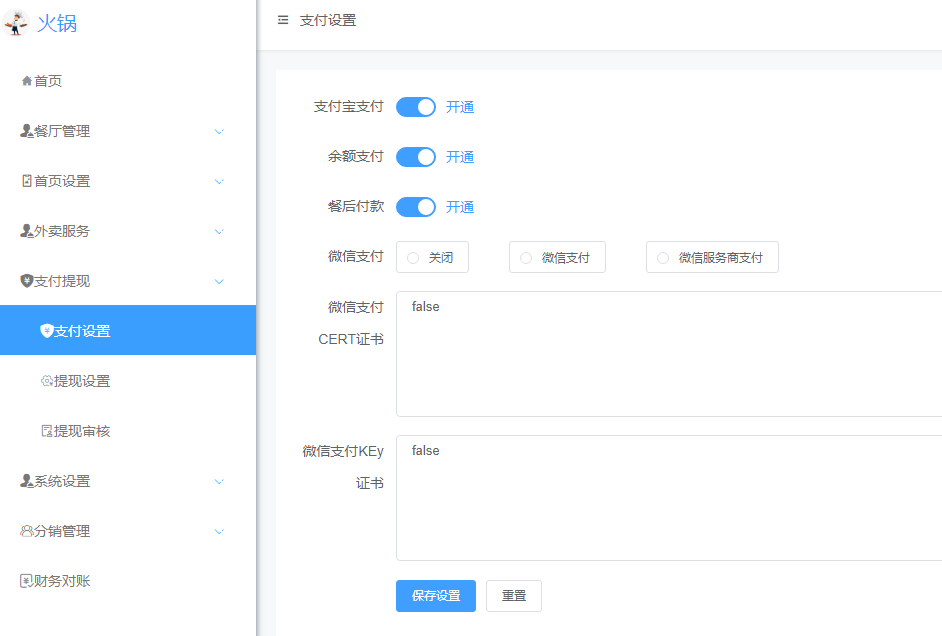Open the 提现审核 submenu item

click(x=128, y=431)
